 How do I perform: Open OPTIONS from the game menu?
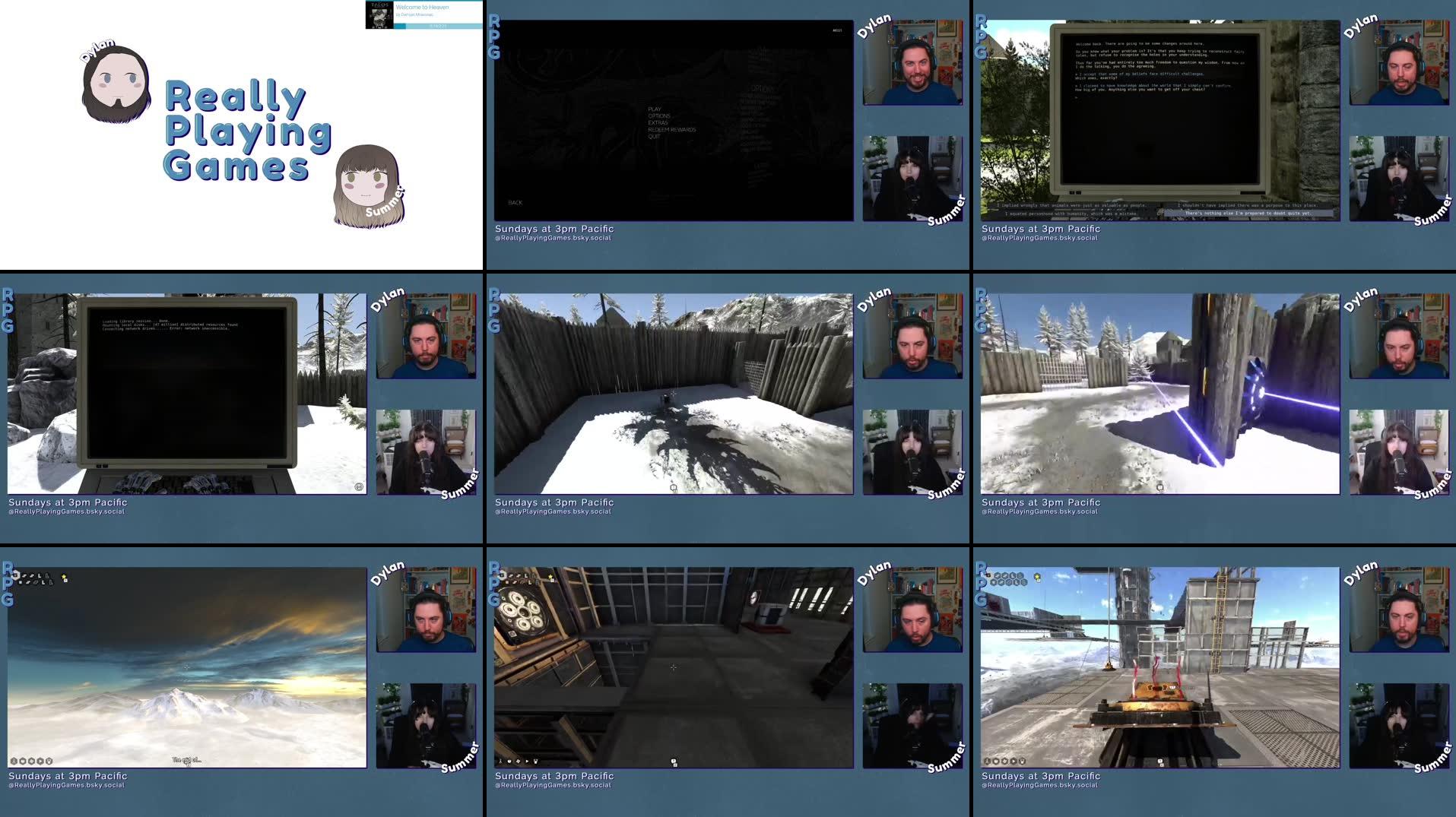(x=658, y=116)
